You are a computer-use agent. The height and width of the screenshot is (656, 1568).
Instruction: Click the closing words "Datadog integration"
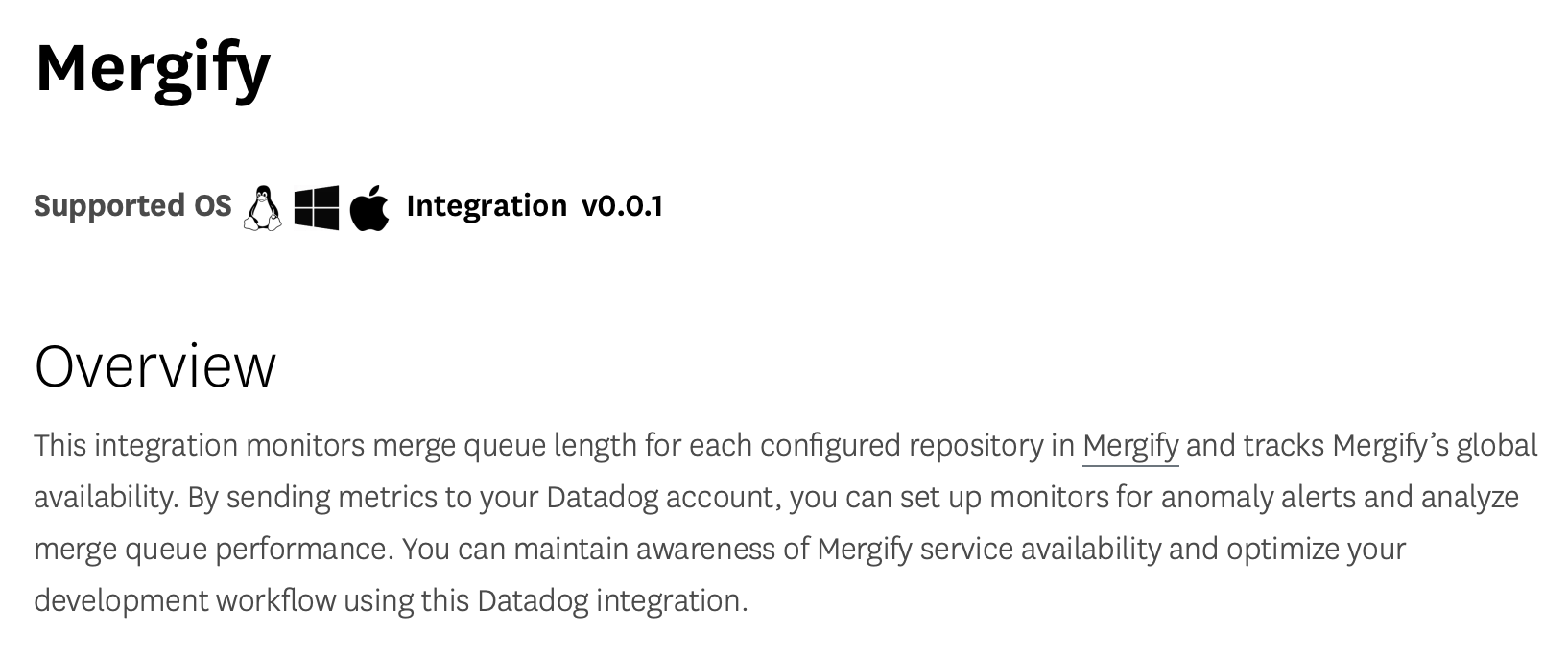click(611, 601)
